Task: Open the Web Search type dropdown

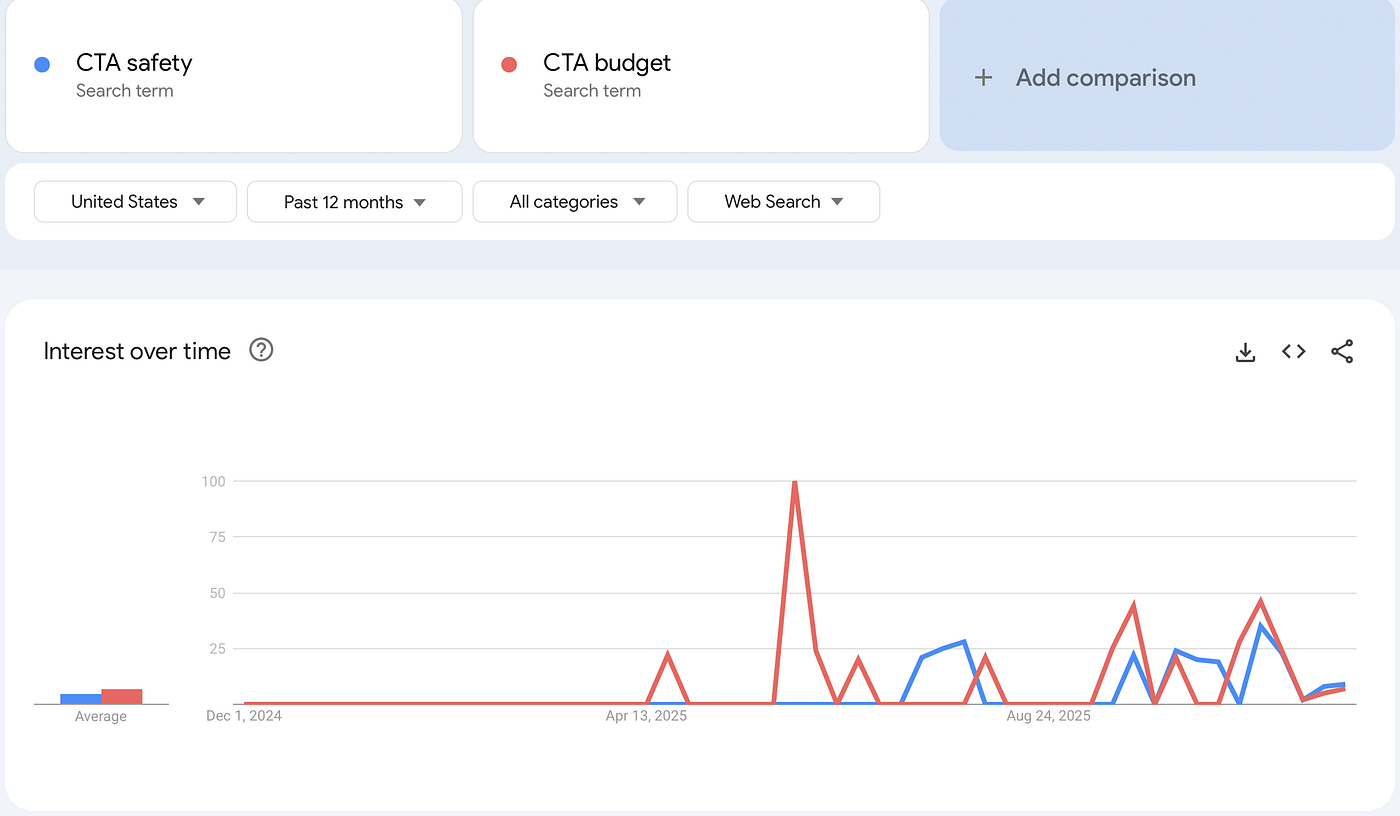Action: pos(784,201)
